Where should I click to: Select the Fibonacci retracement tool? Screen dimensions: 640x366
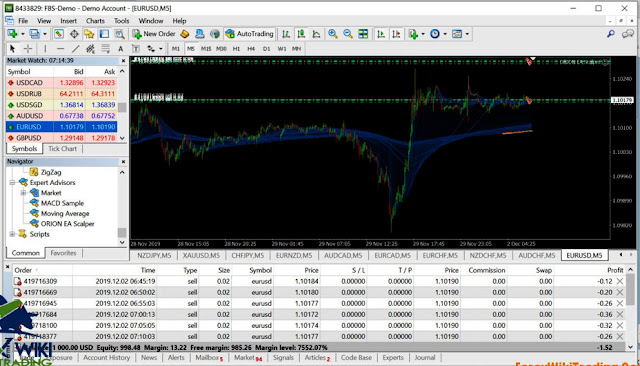point(105,49)
